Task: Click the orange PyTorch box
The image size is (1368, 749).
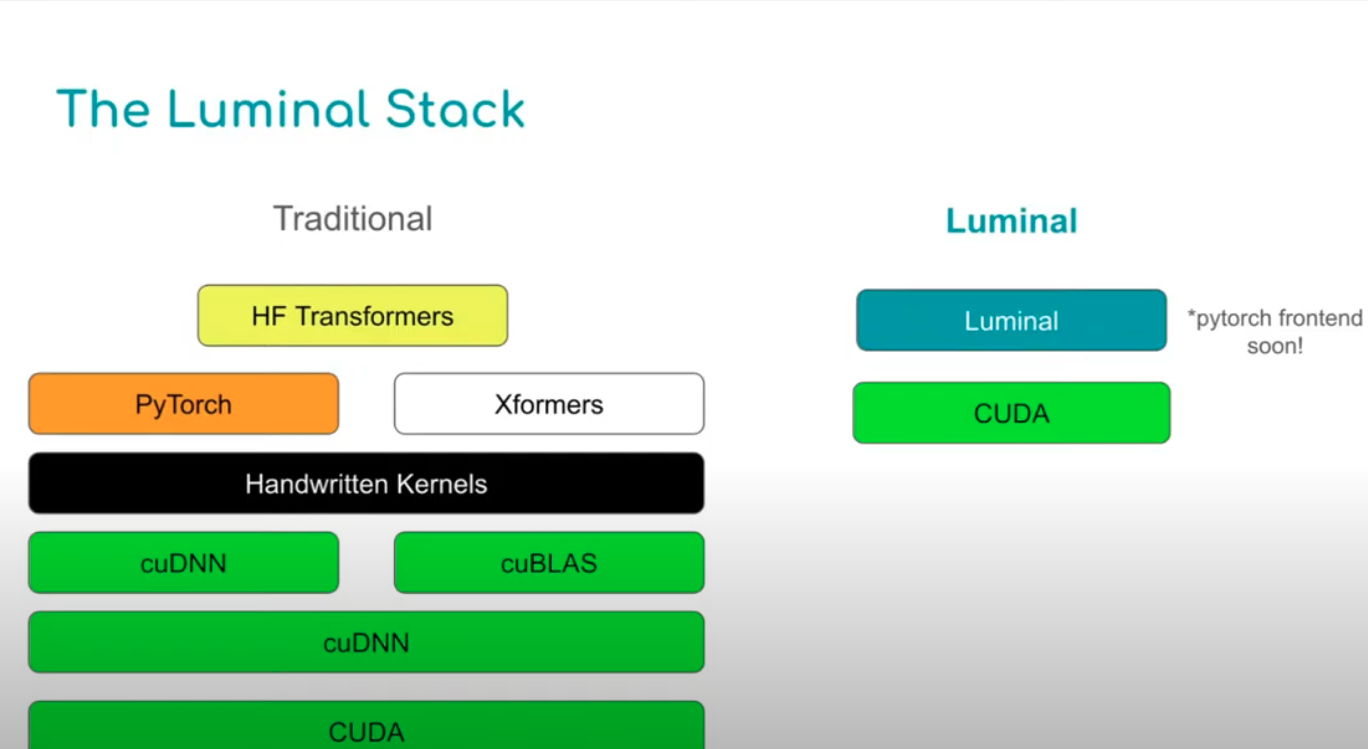Action: [184, 404]
